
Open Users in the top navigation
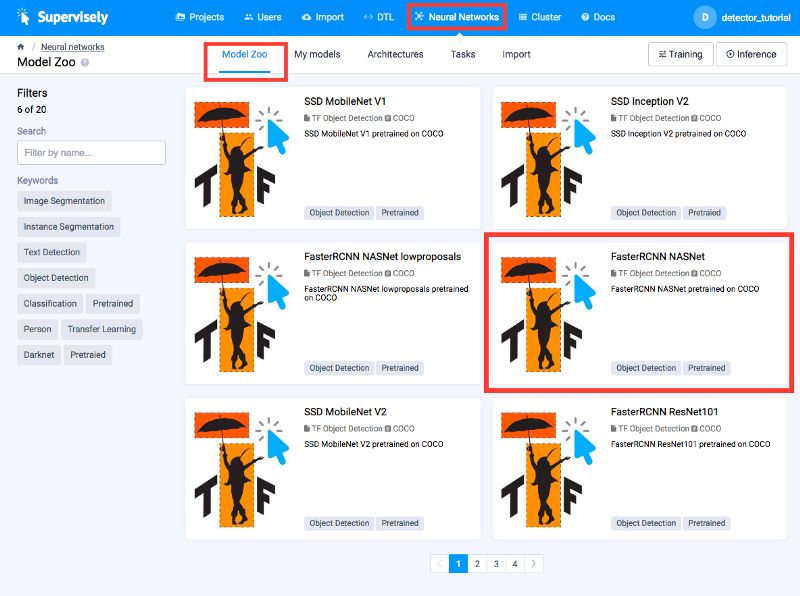pos(263,17)
